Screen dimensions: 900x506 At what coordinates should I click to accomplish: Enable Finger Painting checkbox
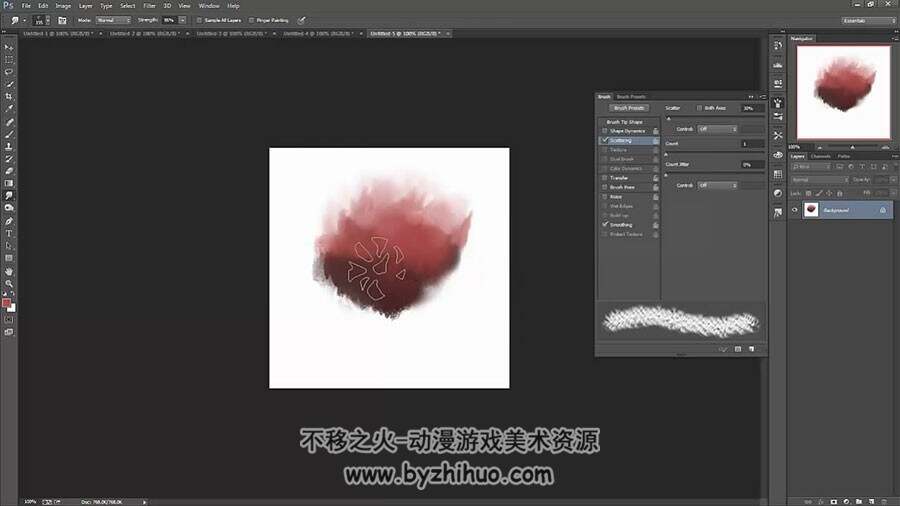point(251,20)
